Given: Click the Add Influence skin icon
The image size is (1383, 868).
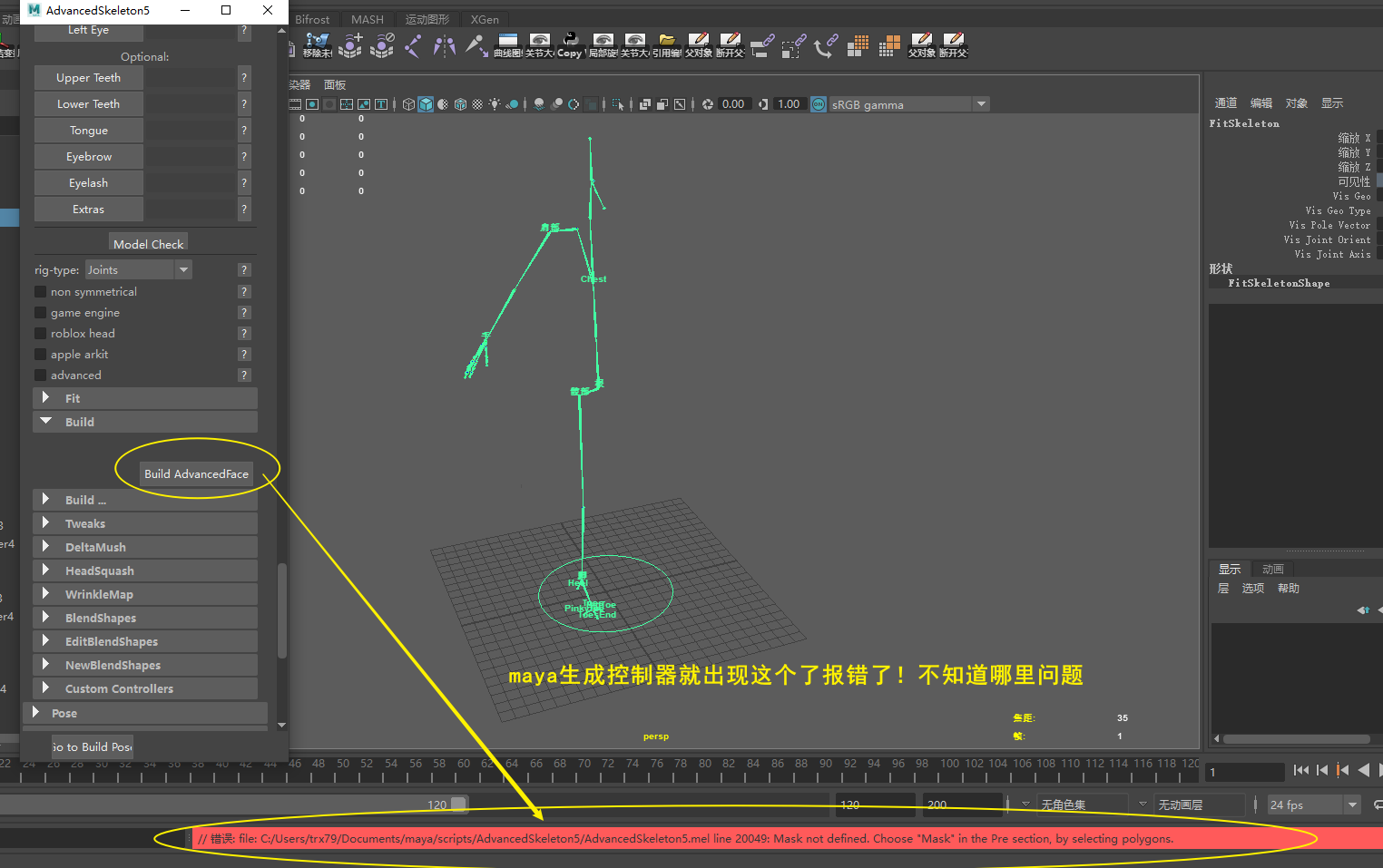Looking at the screenshot, I should 350,44.
